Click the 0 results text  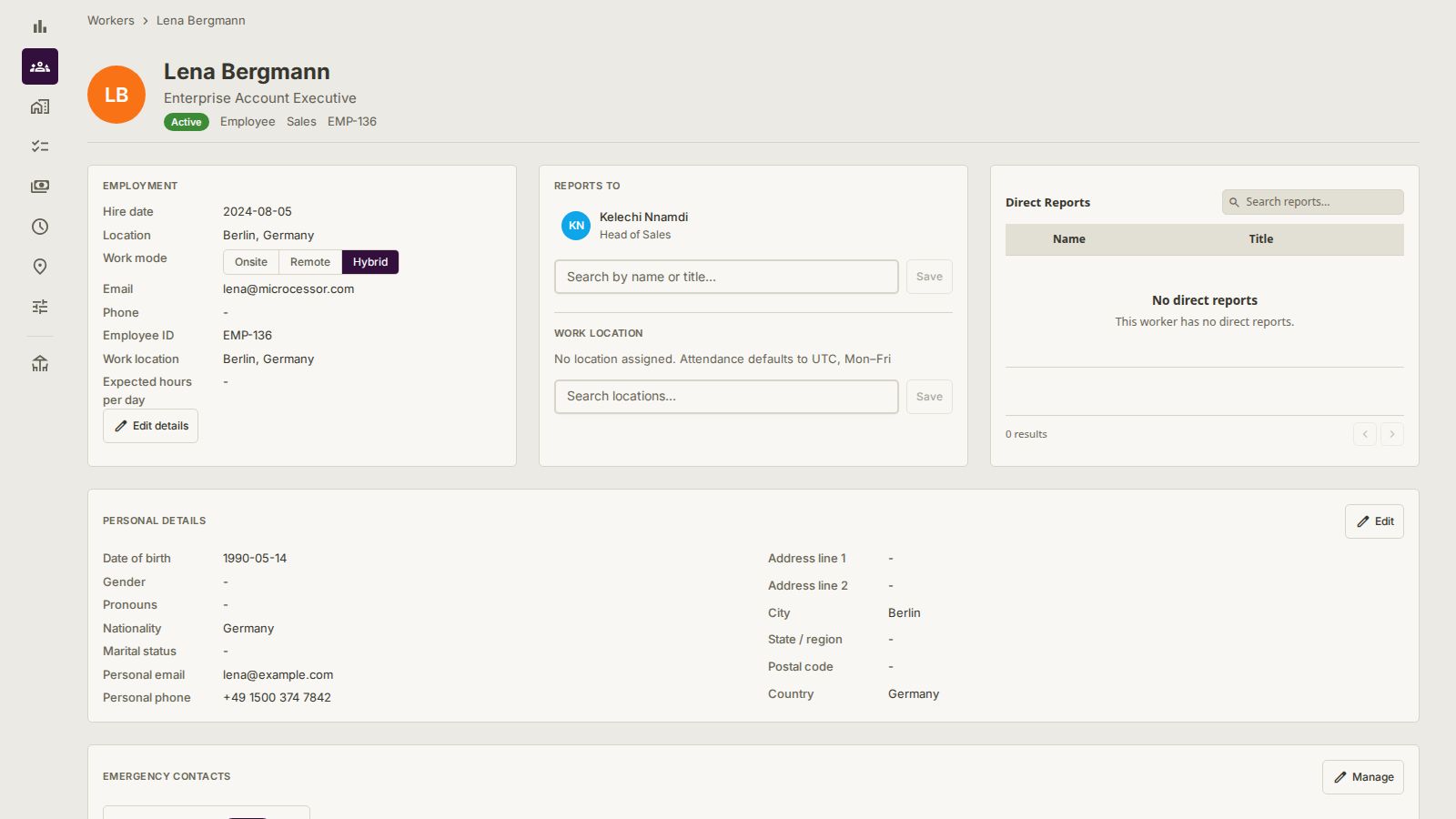point(1026,434)
